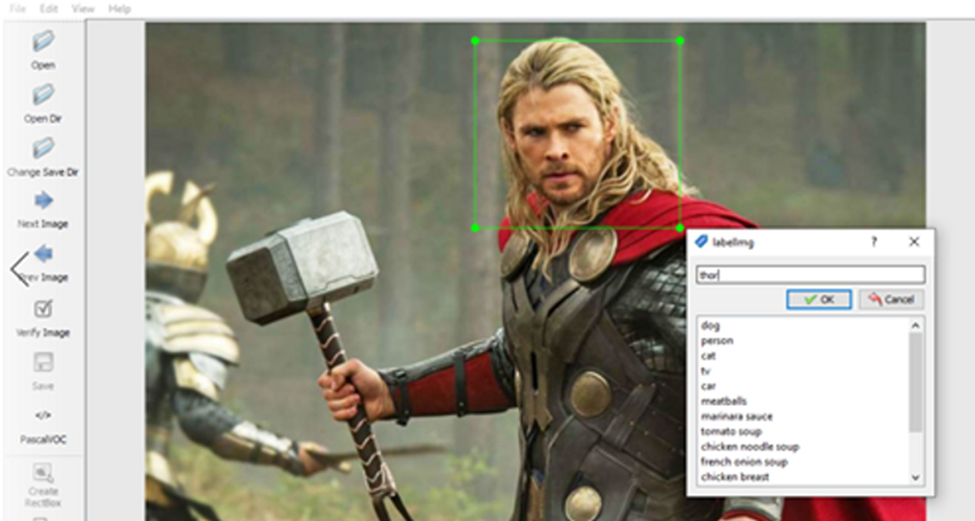This screenshot has height=521, width=975.
Task: Click top-right bounding box vertex
Action: [680, 41]
